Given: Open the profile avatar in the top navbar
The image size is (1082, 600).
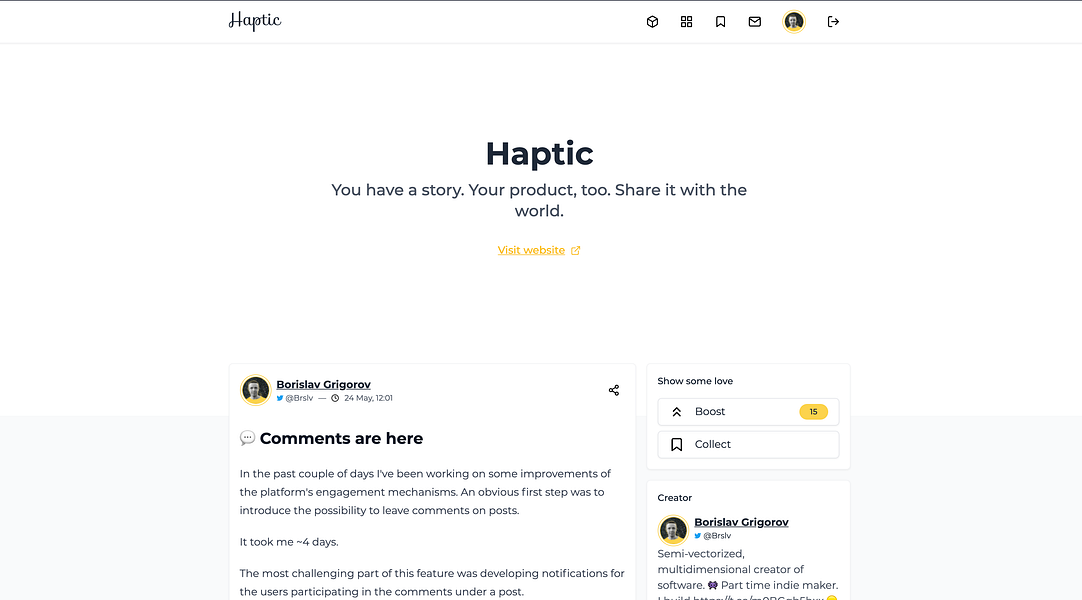Looking at the screenshot, I should [x=794, y=22].
